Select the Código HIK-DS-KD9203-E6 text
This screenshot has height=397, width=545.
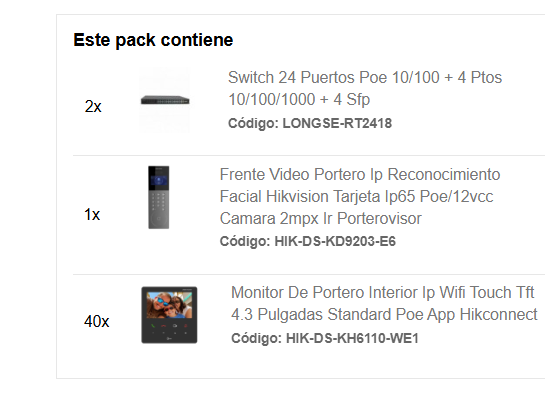click(308, 241)
